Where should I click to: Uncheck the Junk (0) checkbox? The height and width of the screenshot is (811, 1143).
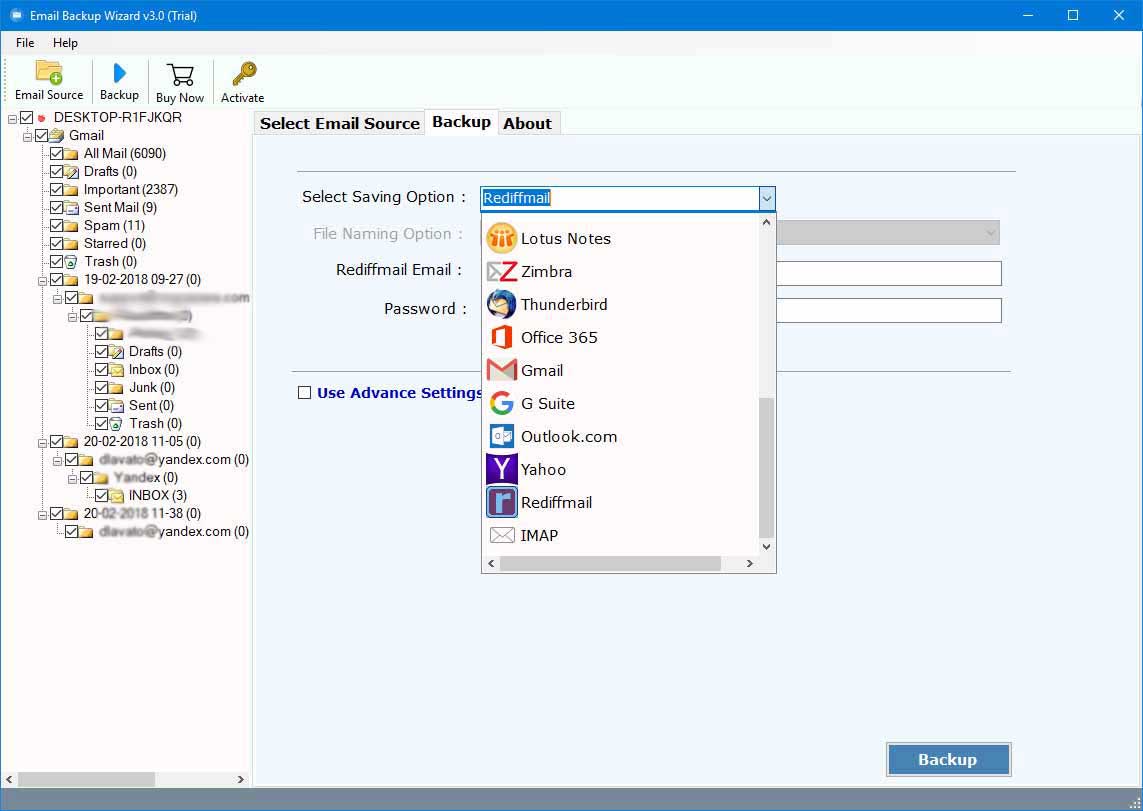click(101, 388)
